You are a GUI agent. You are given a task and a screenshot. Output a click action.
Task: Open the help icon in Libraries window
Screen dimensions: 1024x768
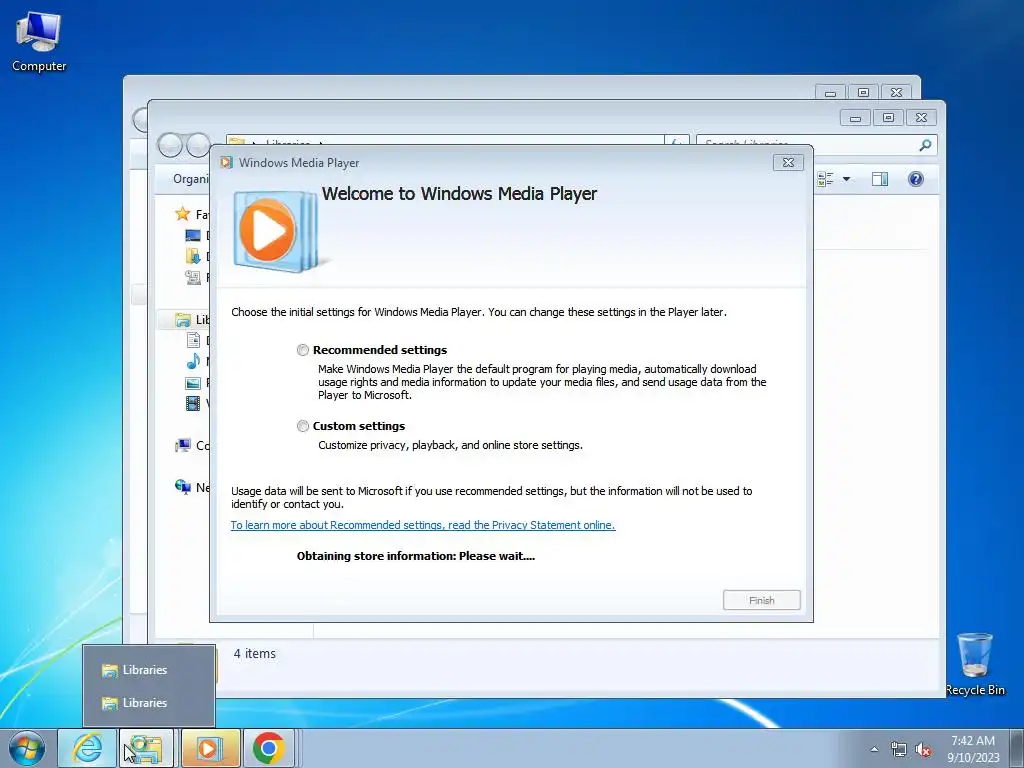pos(916,179)
